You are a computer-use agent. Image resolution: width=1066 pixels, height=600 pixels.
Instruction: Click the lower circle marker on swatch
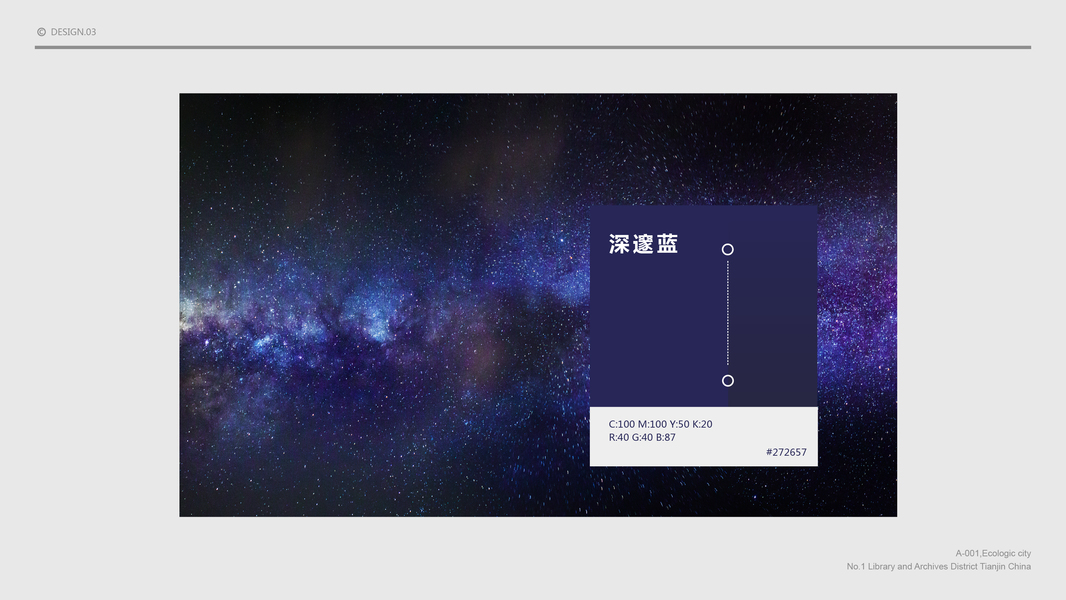727,381
